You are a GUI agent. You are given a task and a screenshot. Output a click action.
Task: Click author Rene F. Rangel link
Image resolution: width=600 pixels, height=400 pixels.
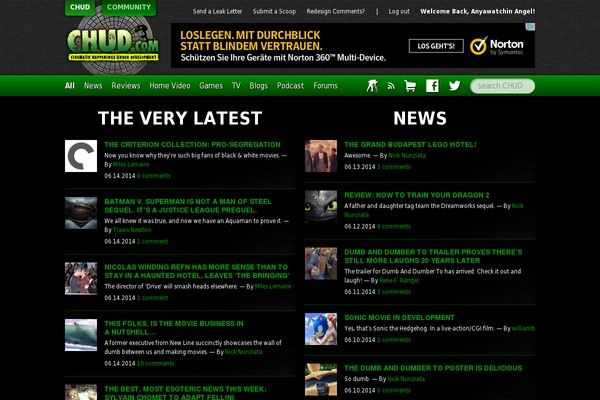399,281
